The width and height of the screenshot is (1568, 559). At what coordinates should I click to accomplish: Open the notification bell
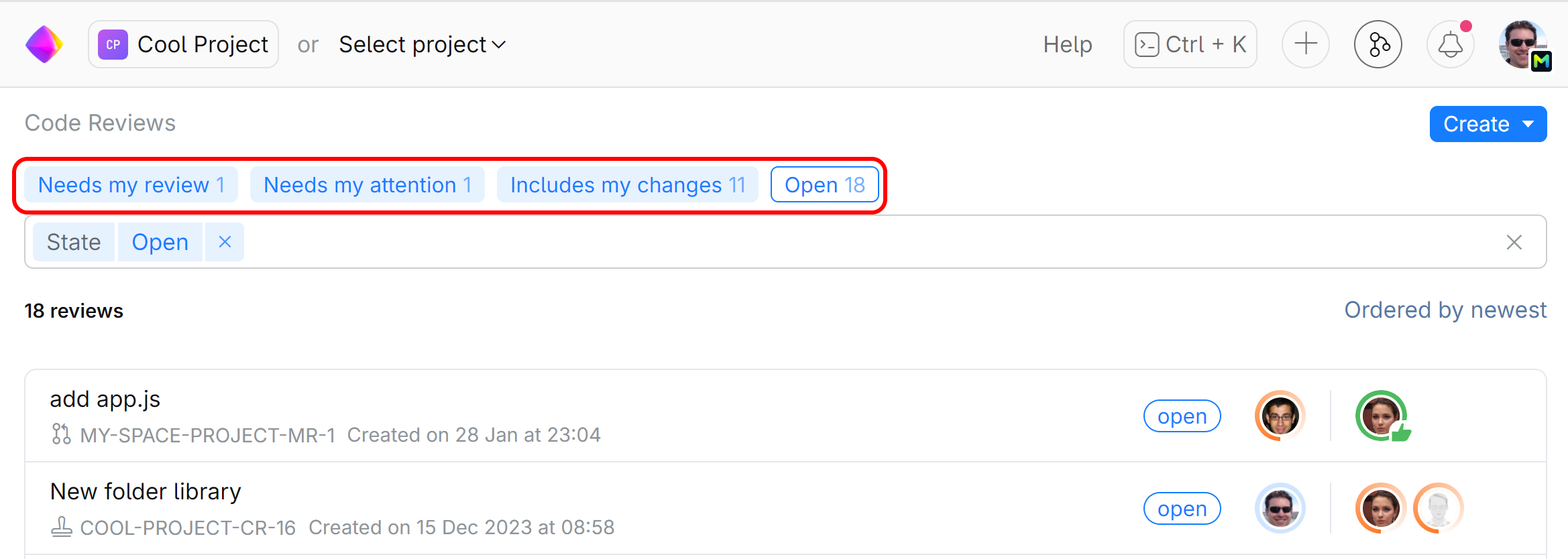point(1450,44)
